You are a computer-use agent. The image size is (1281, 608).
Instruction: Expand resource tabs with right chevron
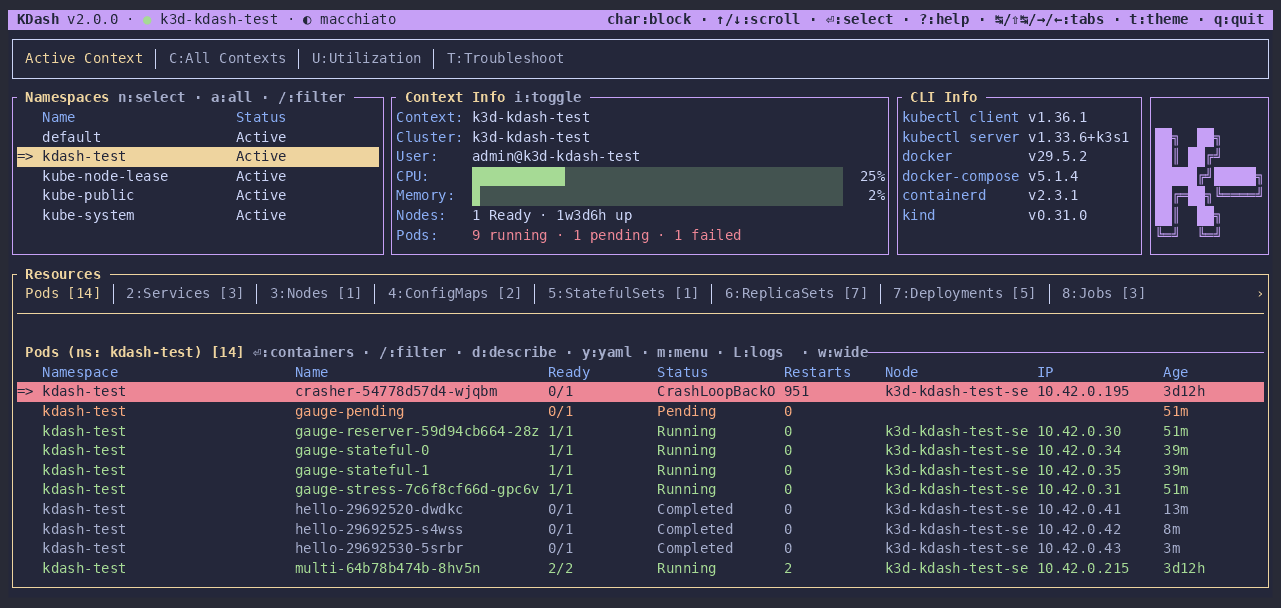[1260, 294]
